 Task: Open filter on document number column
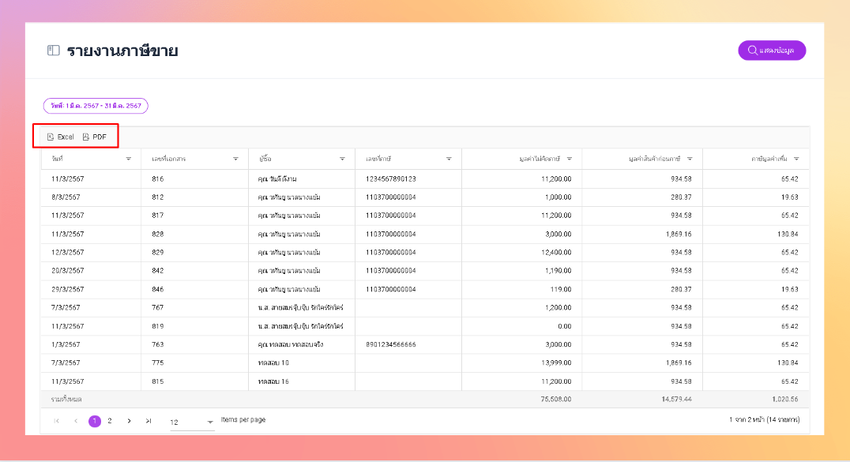coord(235,159)
